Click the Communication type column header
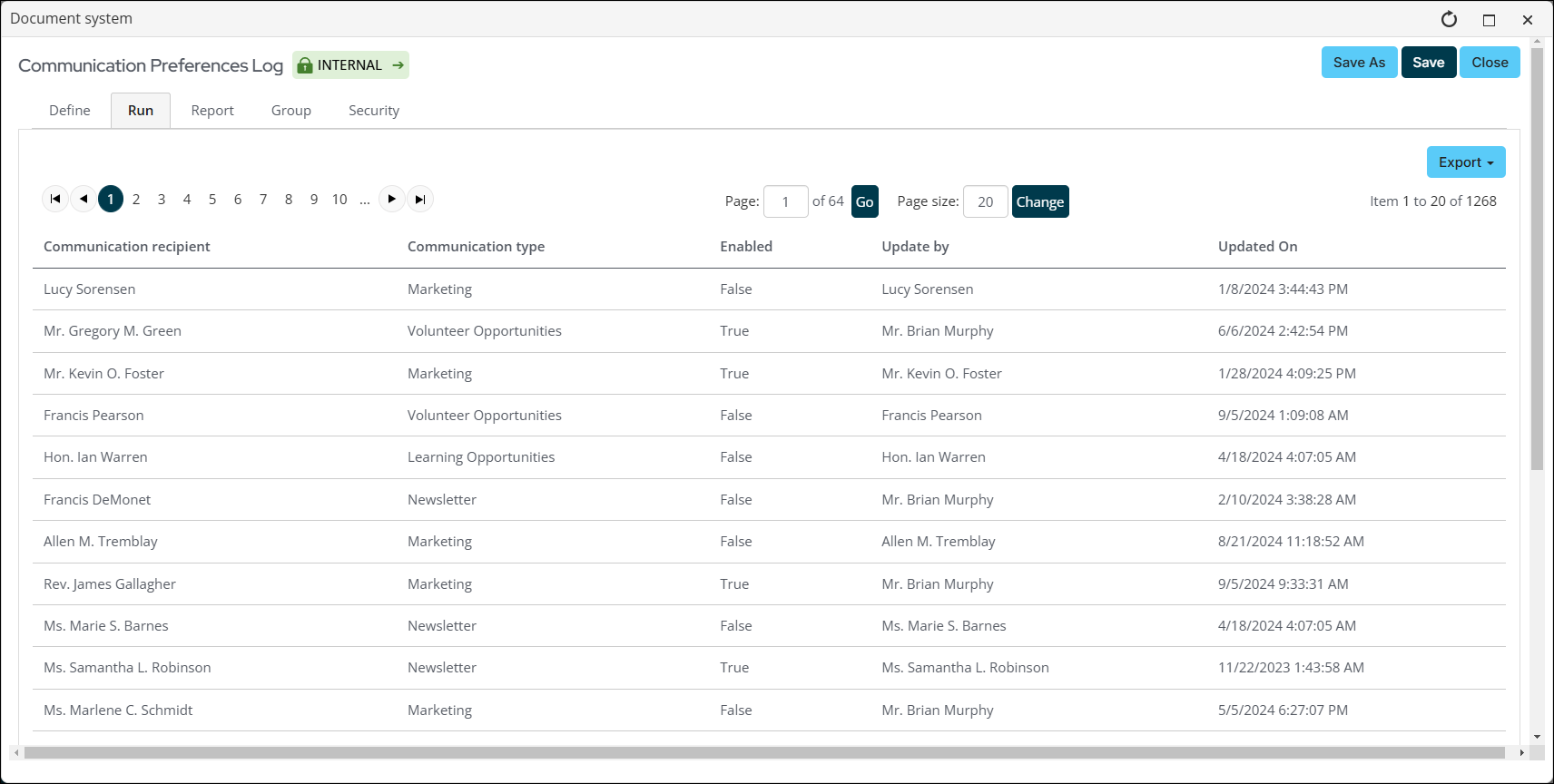The height and width of the screenshot is (784, 1554). tap(476, 247)
